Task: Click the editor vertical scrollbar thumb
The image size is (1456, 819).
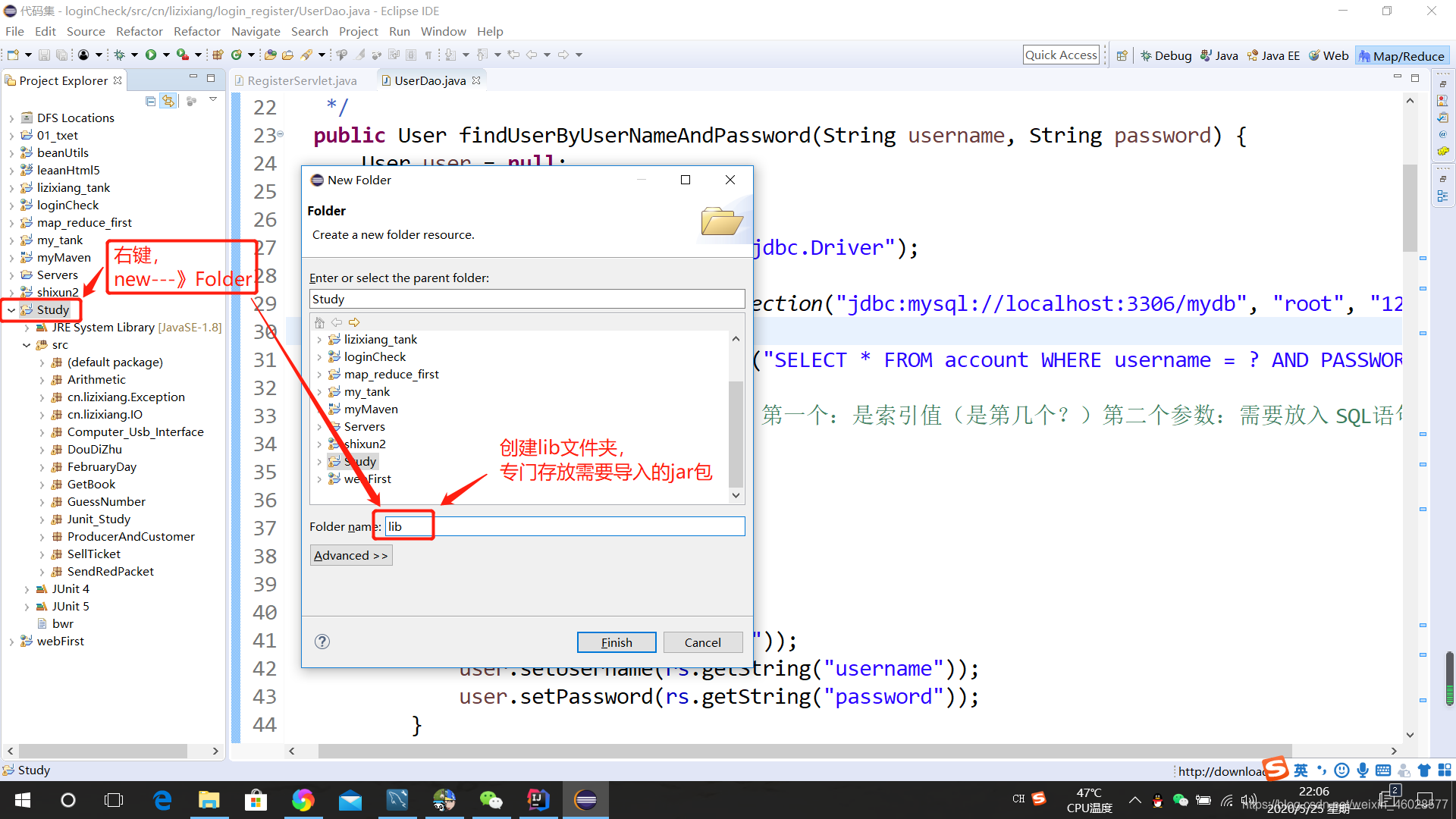Action: coord(1410,207)
